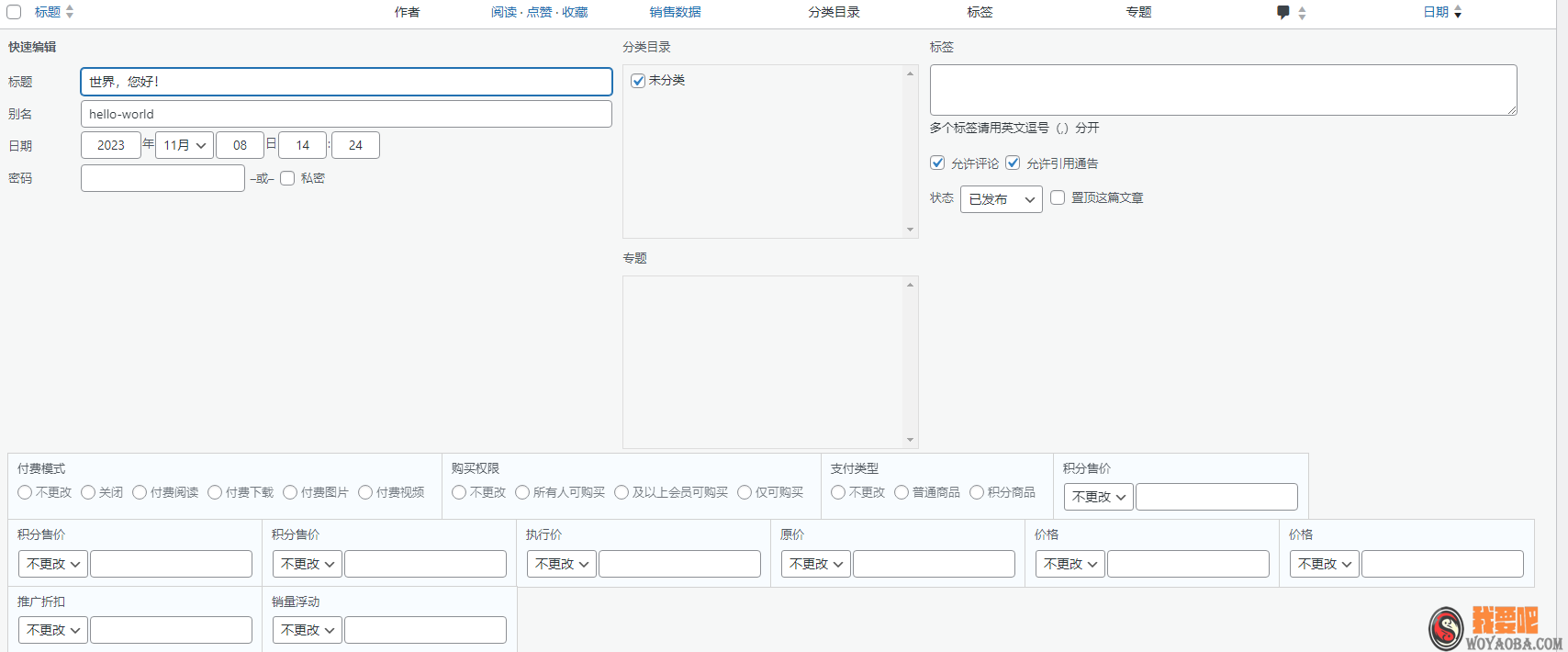1568x652 pixels.
Task: Open the 推广折扣 不更改 dropdown
Action: [x=53, y=630]
